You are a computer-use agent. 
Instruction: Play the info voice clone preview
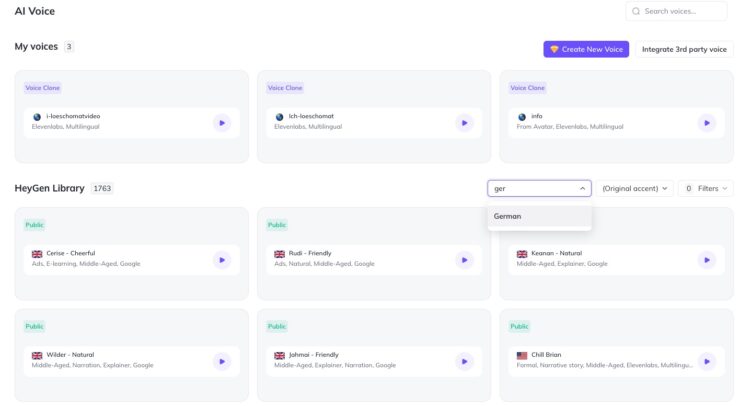tap(707, 122)
